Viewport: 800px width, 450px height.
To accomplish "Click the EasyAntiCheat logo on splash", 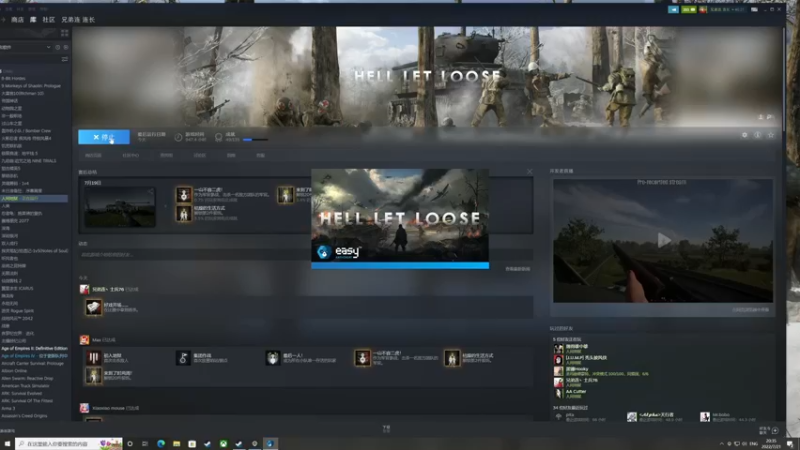I will tap(339, 252).
